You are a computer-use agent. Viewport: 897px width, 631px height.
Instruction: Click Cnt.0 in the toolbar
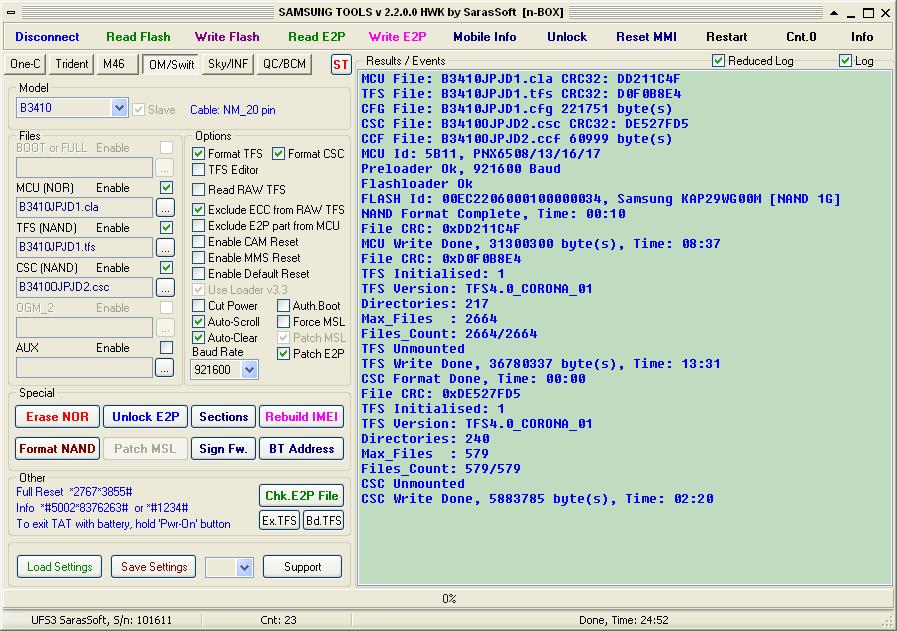[801, 37]
